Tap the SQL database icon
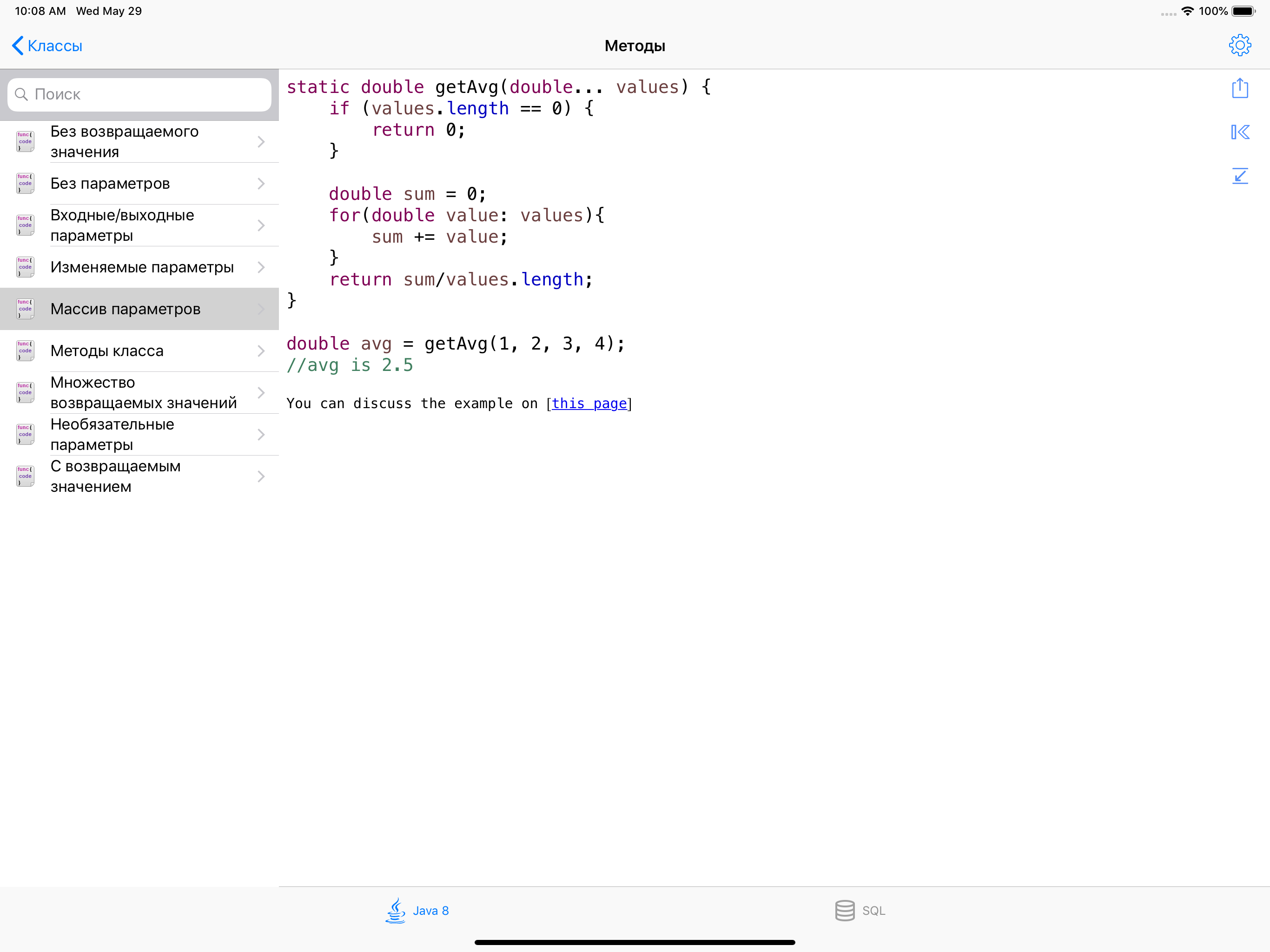The height and width of the screenshot is (952, 1270). [x=844, y=910]
